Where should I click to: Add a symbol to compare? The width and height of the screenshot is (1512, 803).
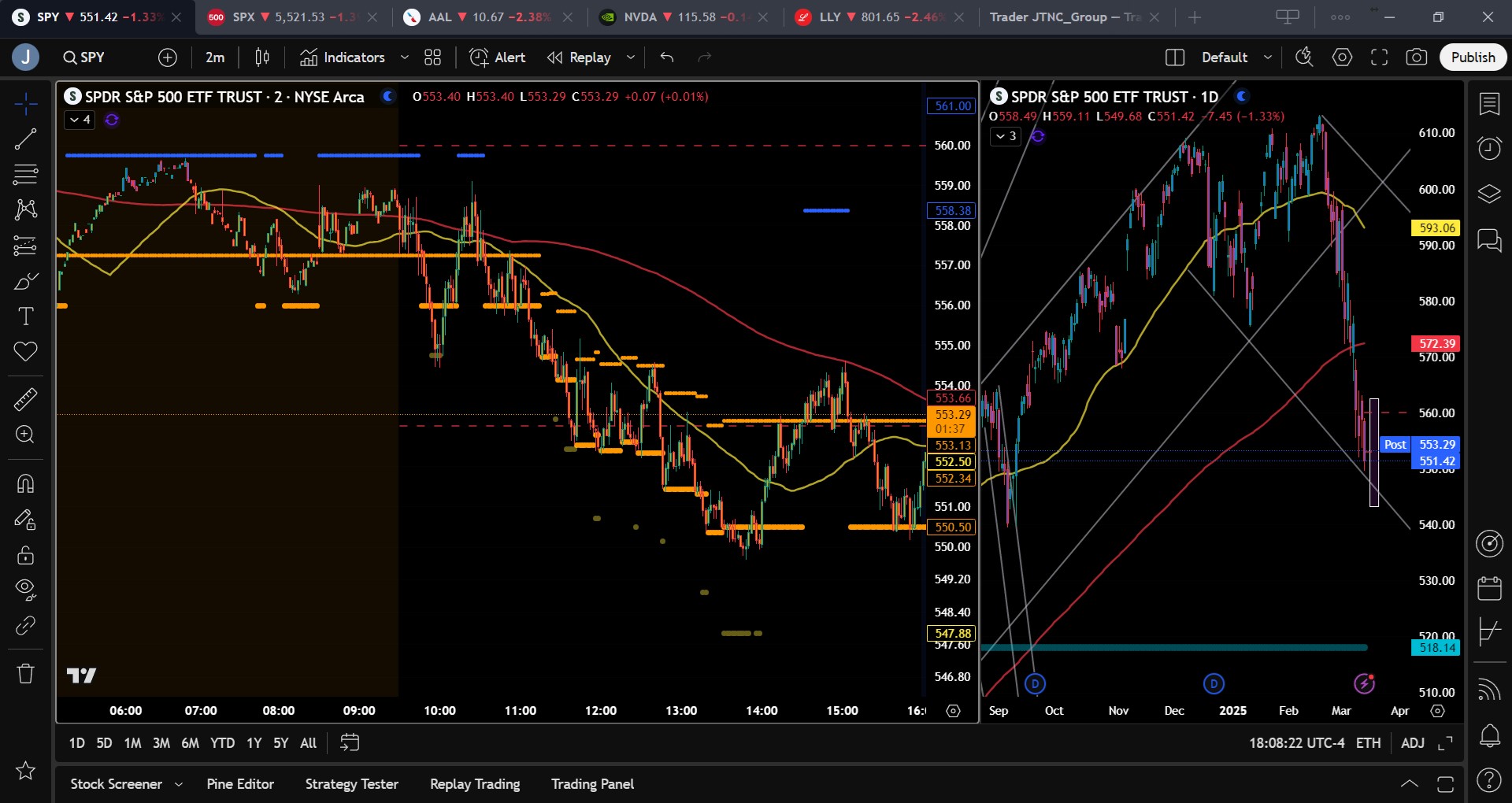click(168, 57)
